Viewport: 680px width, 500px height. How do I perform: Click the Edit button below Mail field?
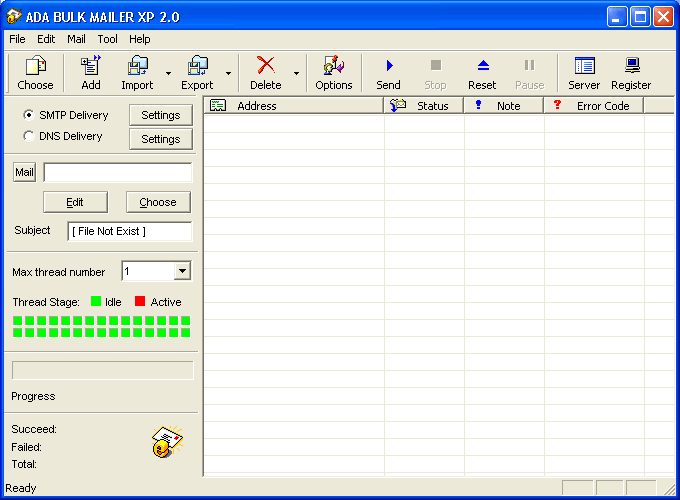[75, 202]
